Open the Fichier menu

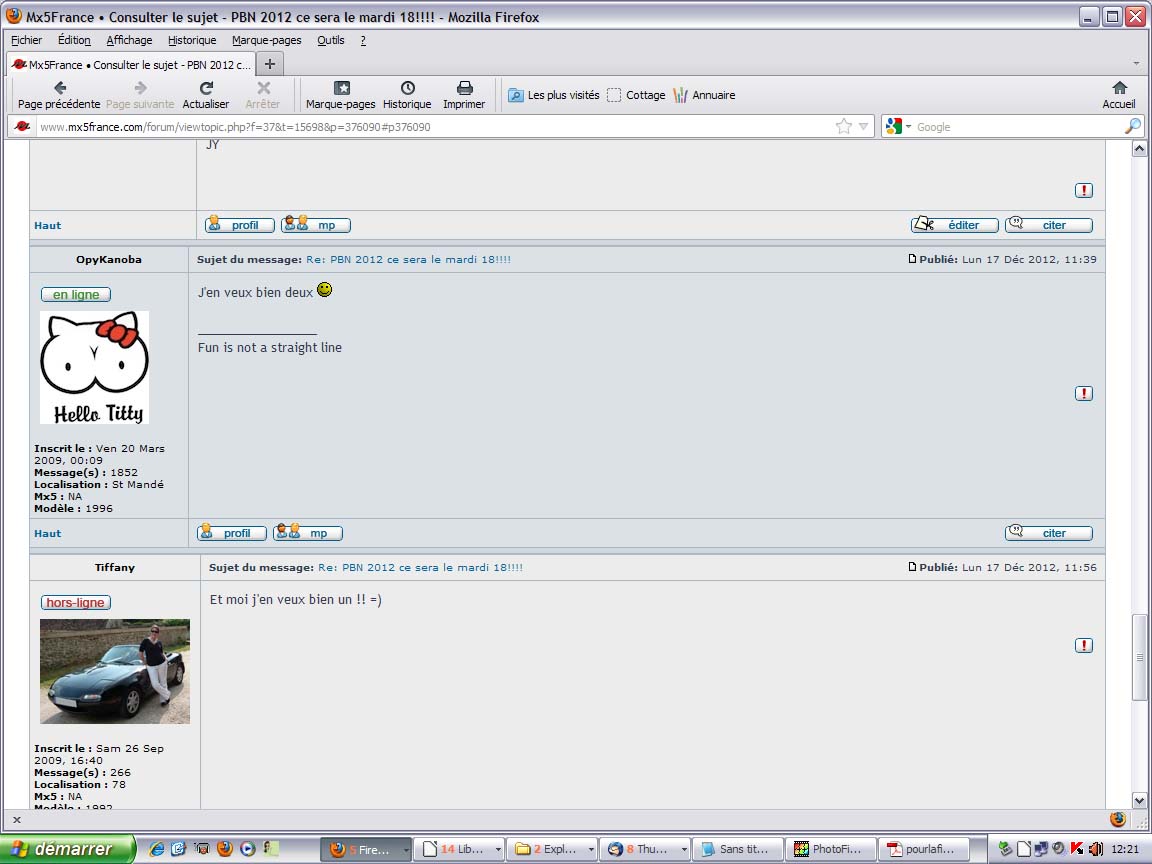pyautogui.click(x=26, y=40)
